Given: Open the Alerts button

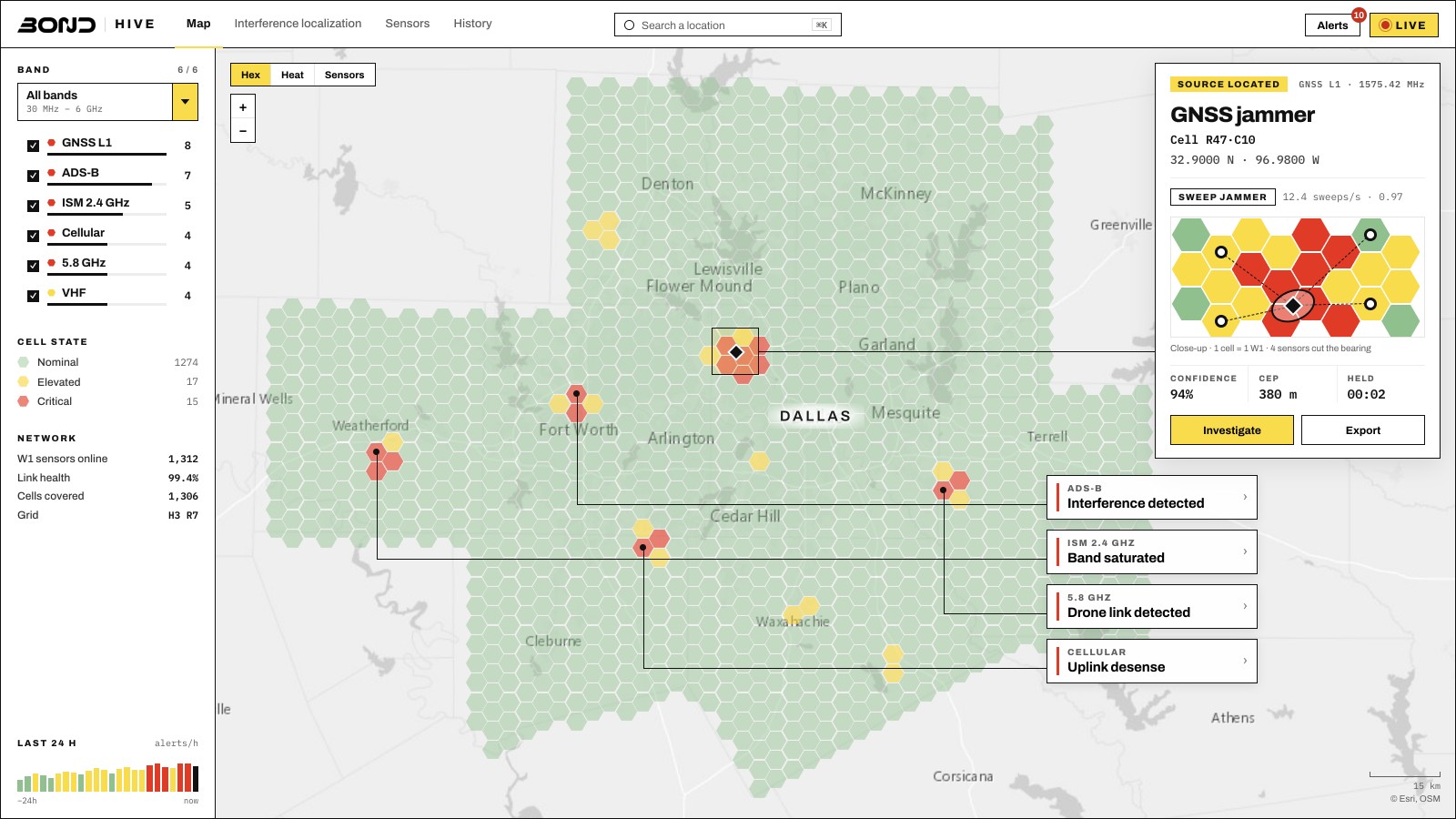Looking at the screenshot, I should (x=1332, y=25).
